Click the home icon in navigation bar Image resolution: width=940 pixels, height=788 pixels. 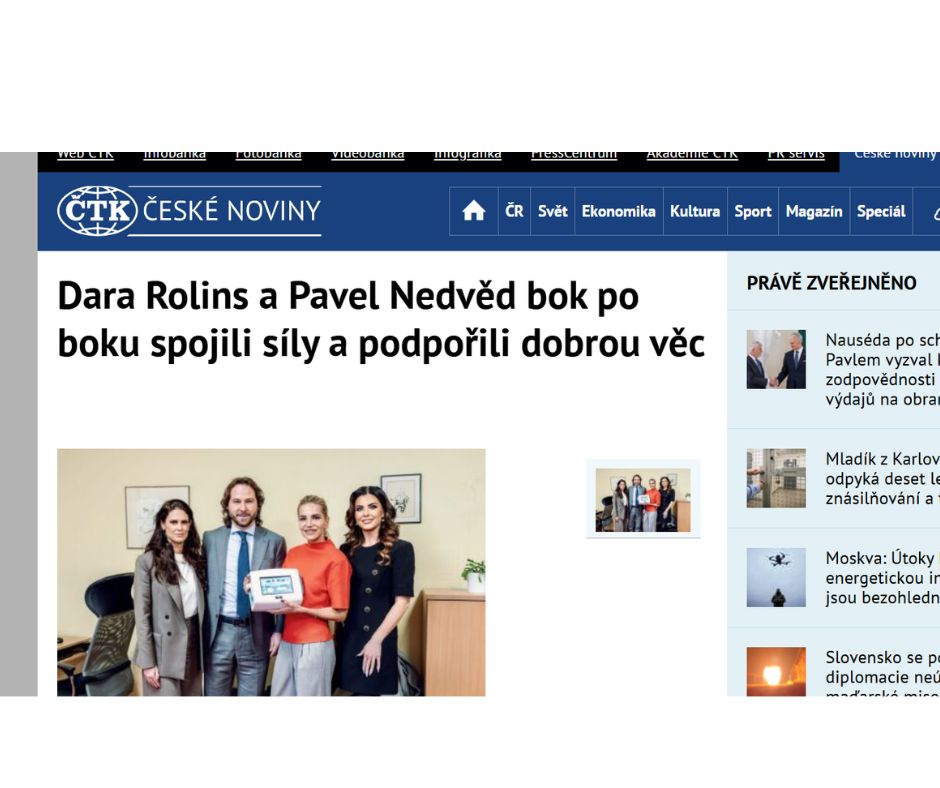coord(474,211)
